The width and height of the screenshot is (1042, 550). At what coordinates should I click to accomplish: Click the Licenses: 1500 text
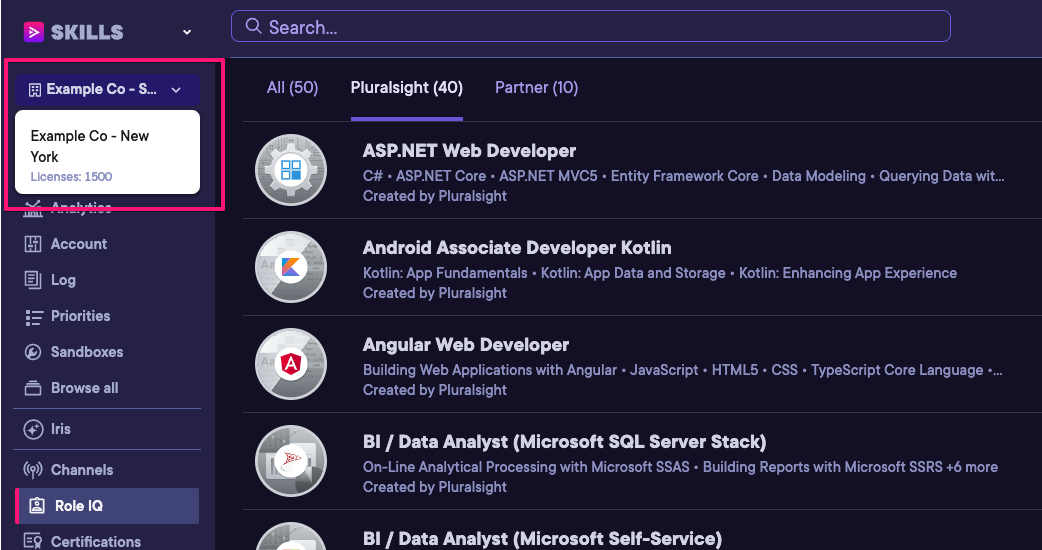tap(71, 177)
